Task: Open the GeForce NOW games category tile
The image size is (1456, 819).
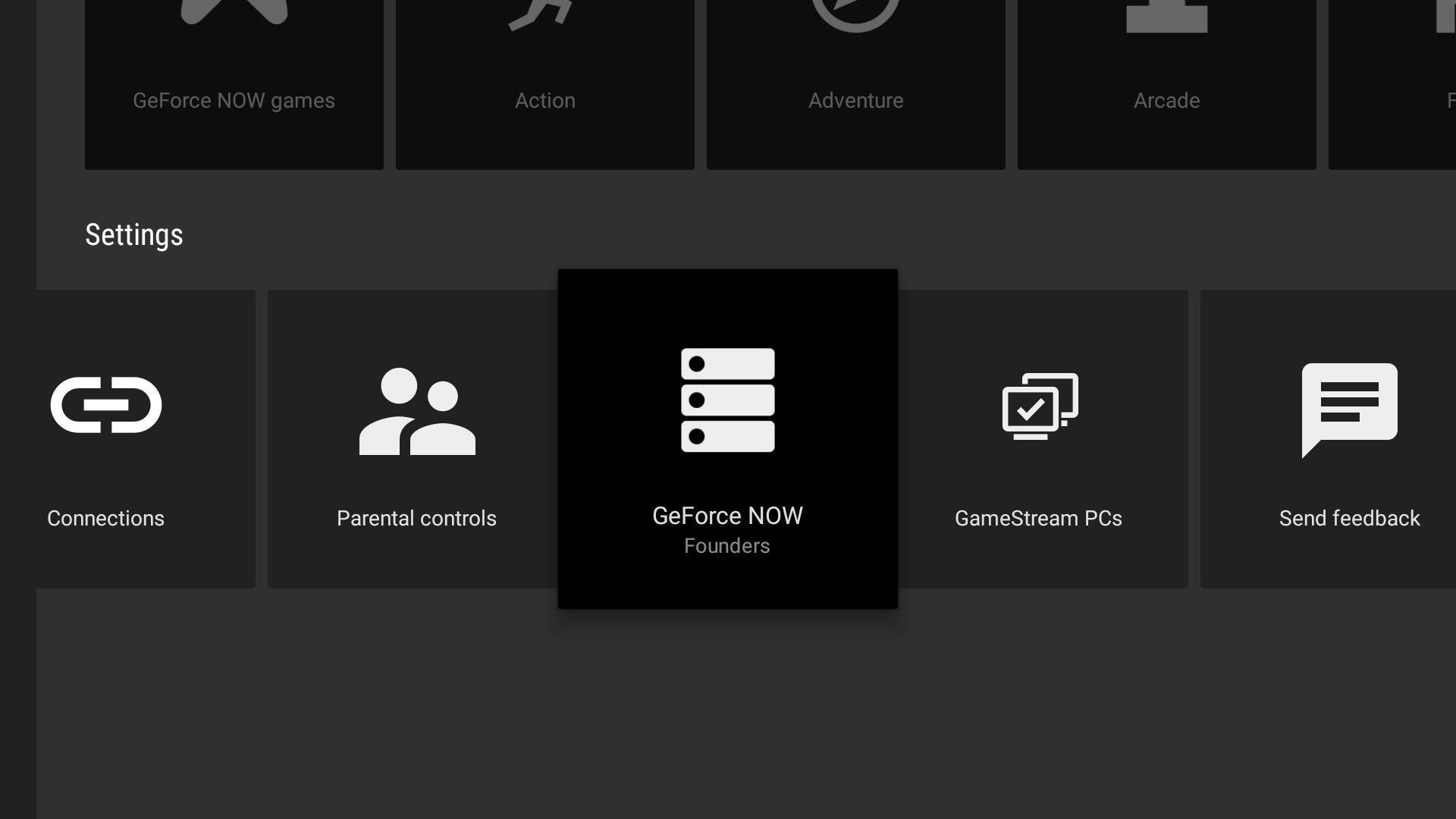Action: [234, 85]
